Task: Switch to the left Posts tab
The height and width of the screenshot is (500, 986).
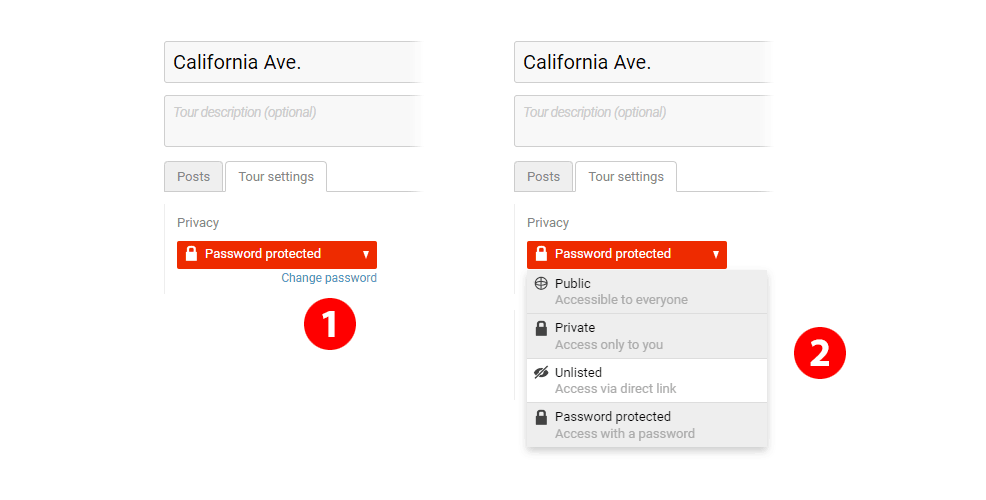Action: pos(193,177)
